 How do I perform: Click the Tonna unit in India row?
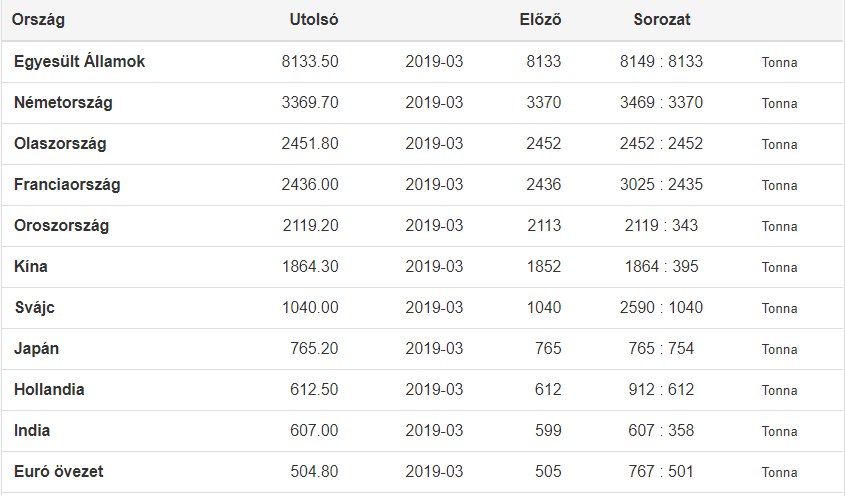click(779, 432)
